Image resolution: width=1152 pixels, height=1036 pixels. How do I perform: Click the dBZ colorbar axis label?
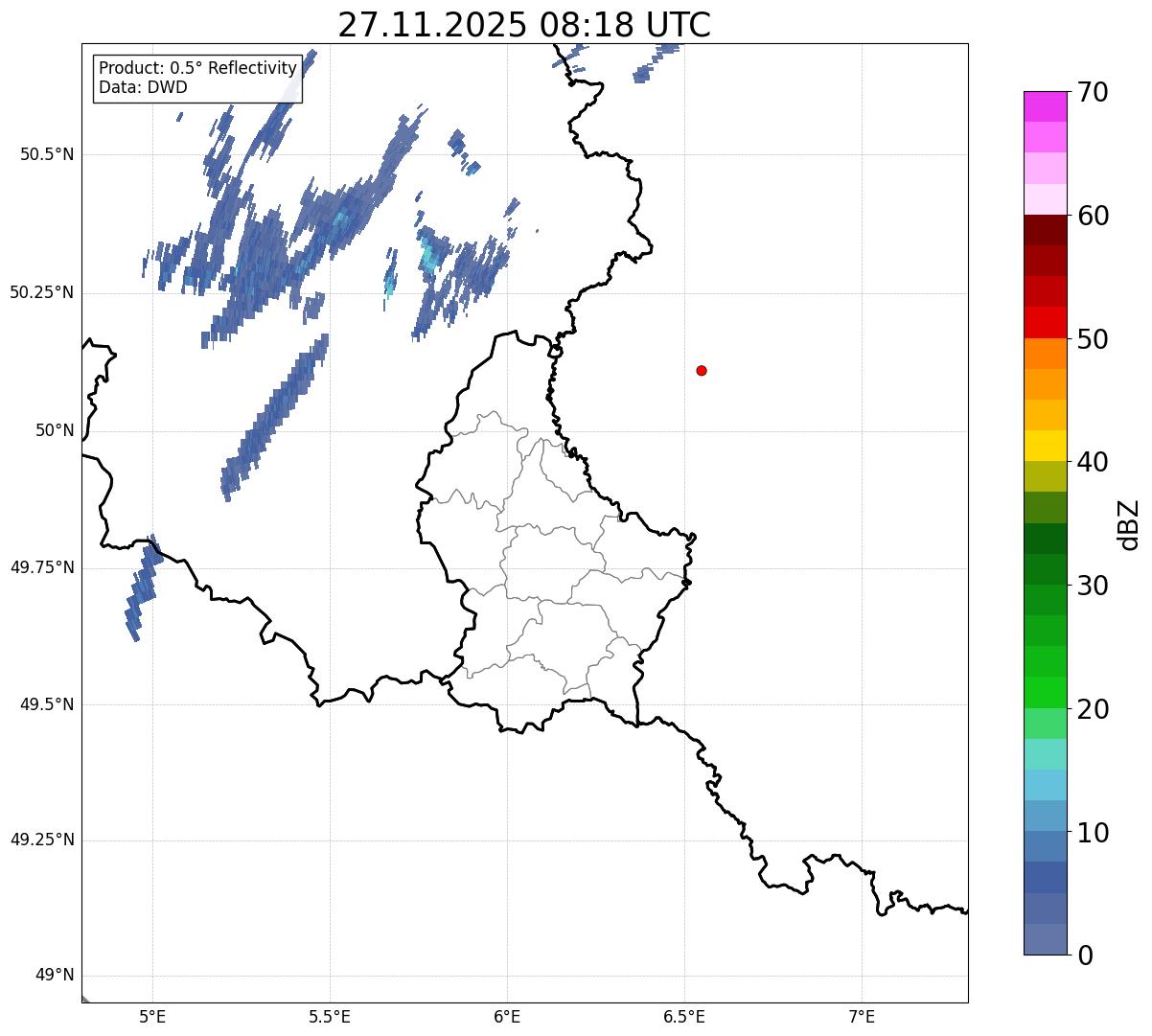point(1129,524)
